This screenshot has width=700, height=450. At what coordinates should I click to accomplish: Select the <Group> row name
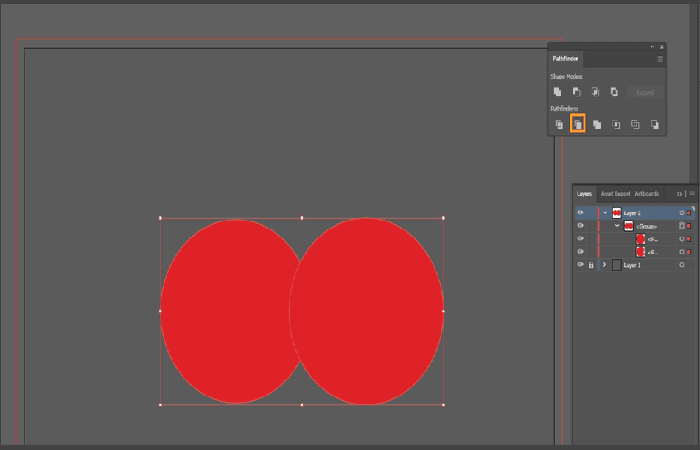(x=646, y=226)
